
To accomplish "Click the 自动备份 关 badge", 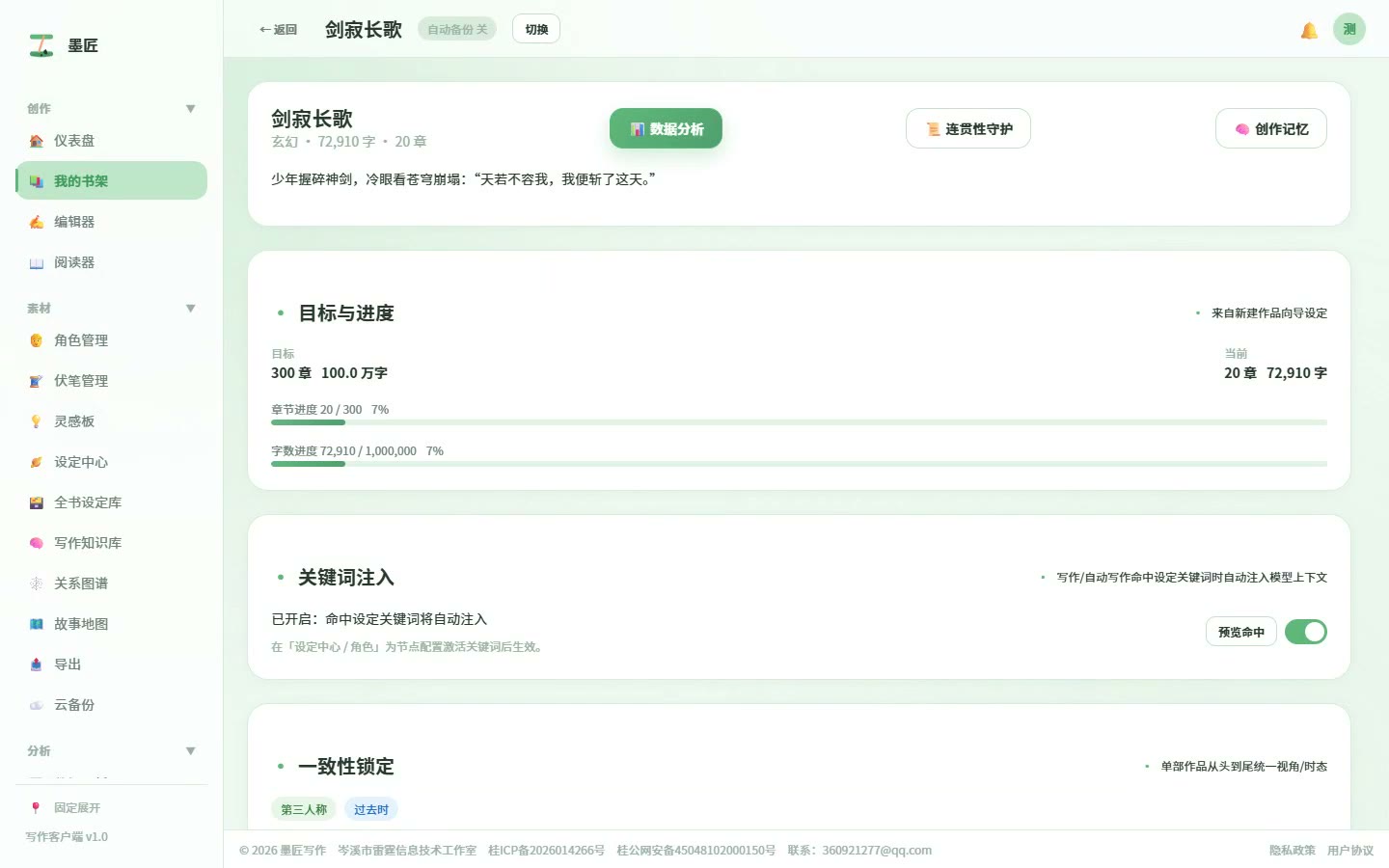I will pos(457,29).
